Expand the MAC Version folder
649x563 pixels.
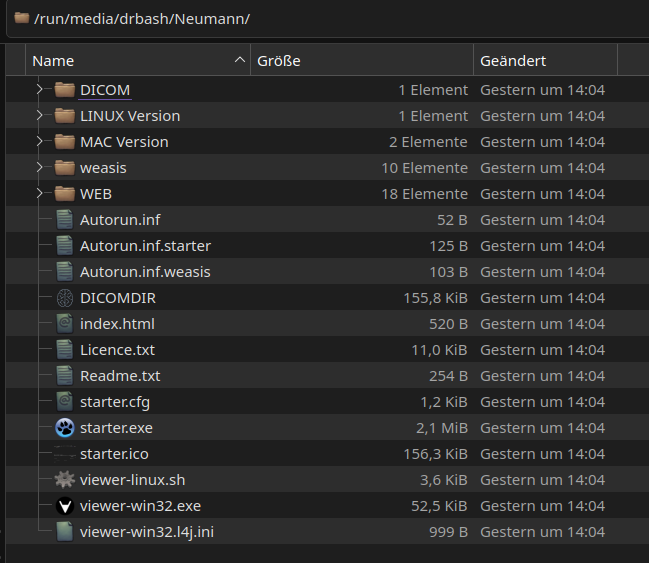[x=40, y=142]
